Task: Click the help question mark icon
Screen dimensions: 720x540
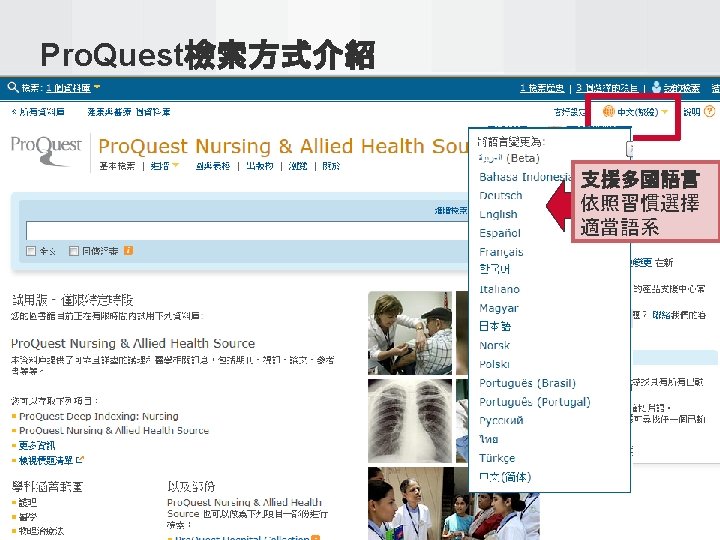Action: click(709, 111)
